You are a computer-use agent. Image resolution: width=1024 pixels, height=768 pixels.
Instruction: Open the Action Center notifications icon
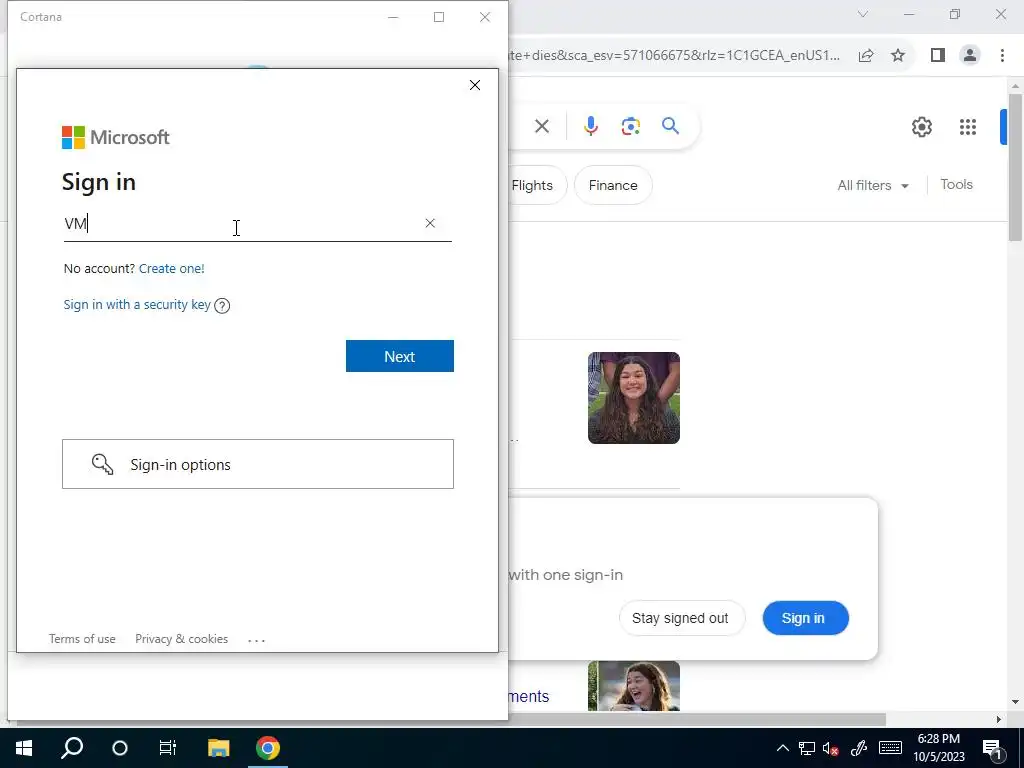tap(992, 748)
